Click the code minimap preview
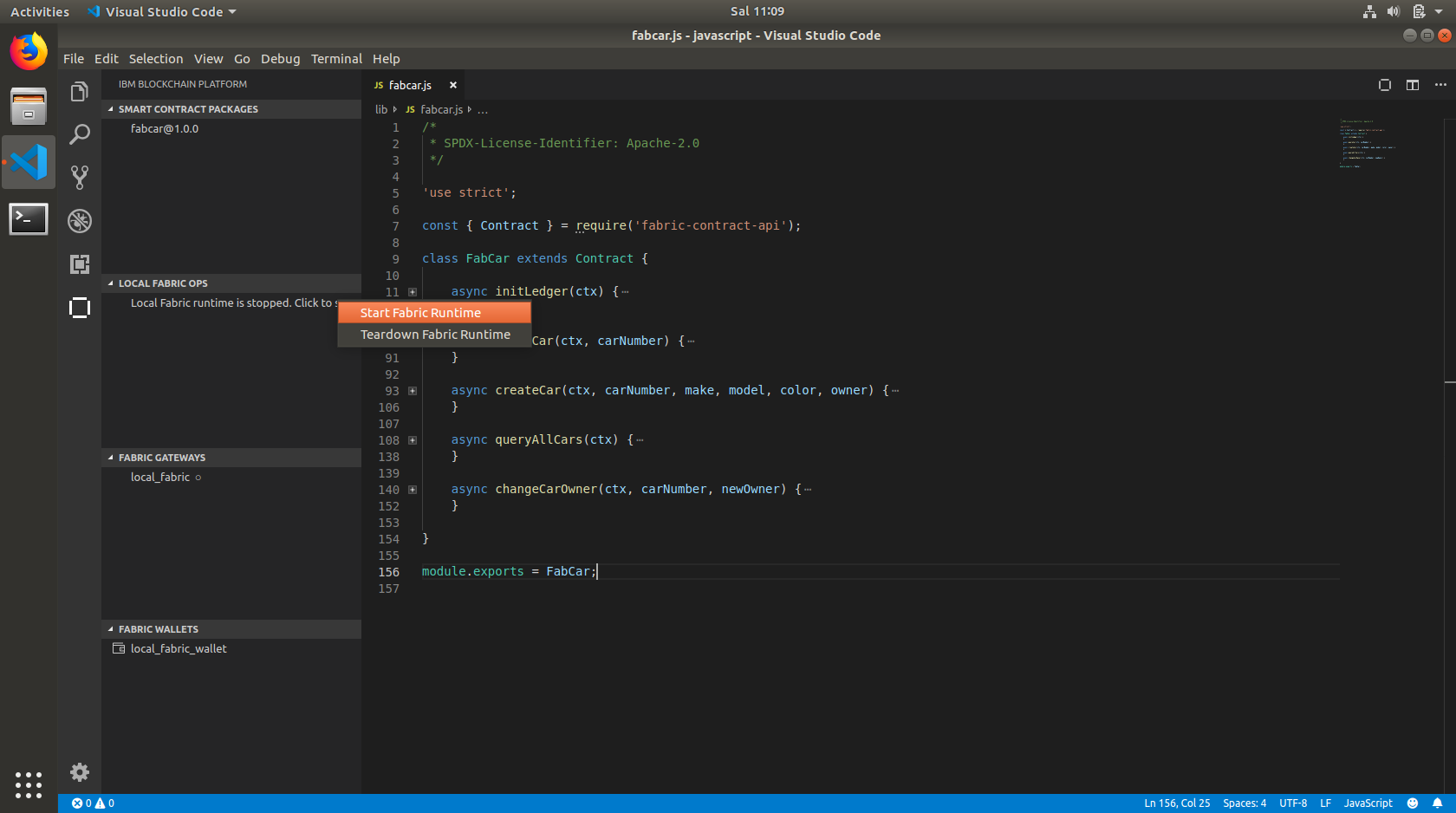Viewport: 1456px width, 813px height. tap(1367, 143)
